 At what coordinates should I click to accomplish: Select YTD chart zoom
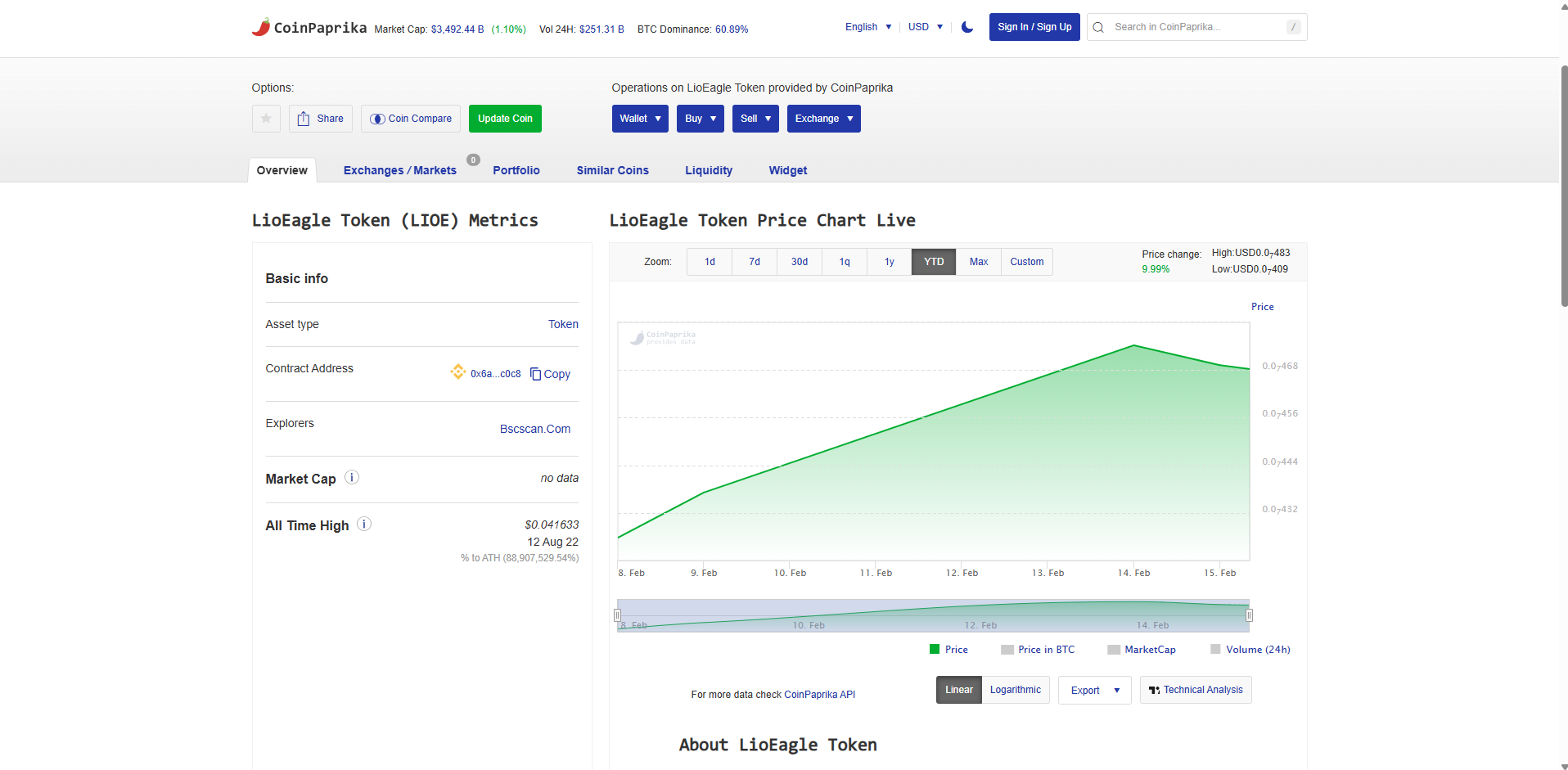pos(934,262)
